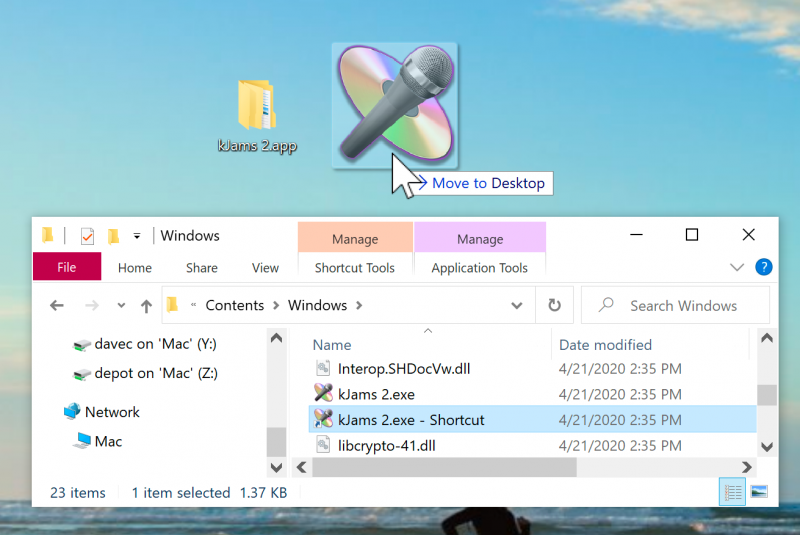Open the address bar history dropdown

click(x=517, y=305)
